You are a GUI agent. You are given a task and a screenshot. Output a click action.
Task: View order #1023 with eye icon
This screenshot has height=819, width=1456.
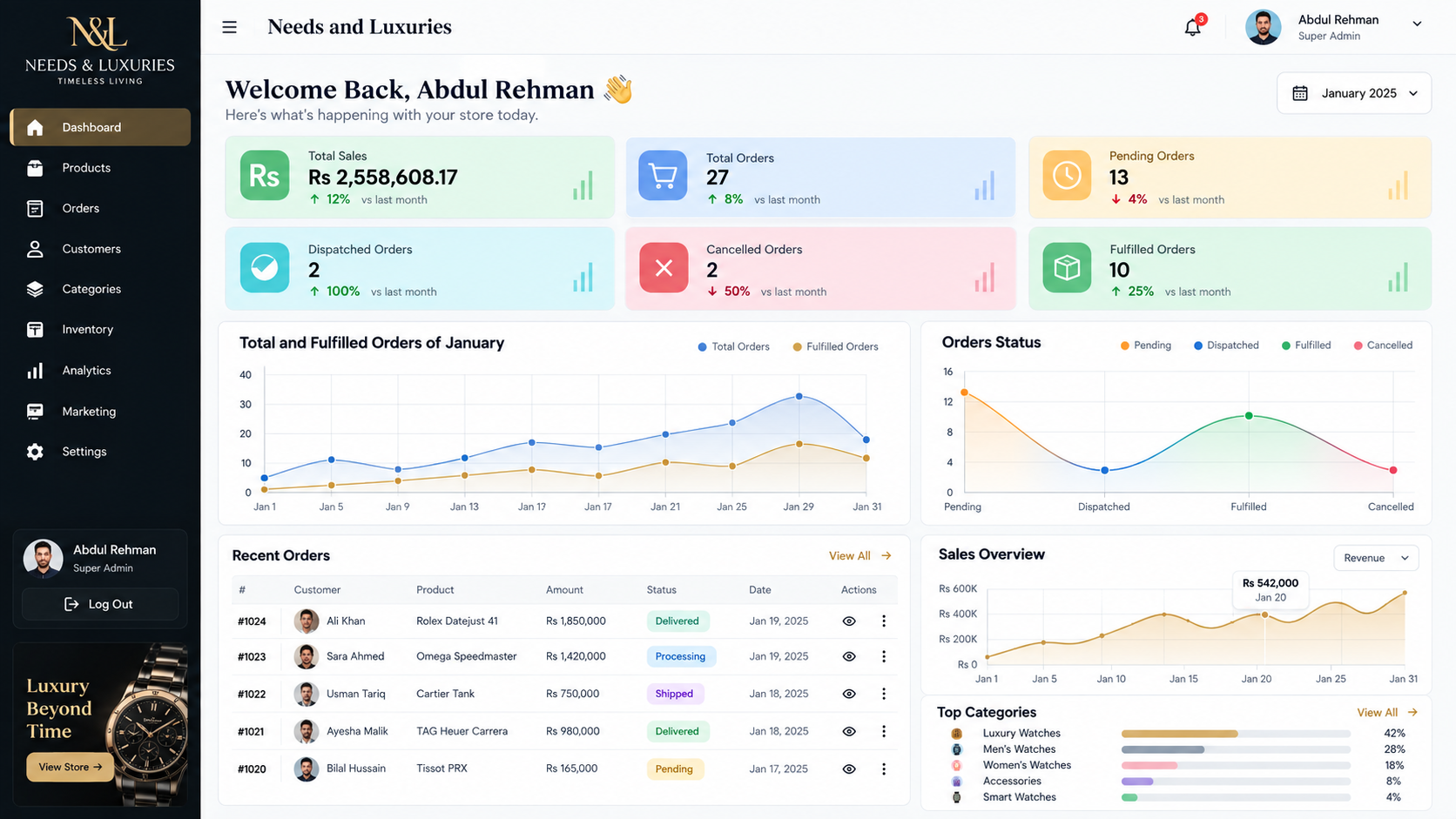point(849,656)
